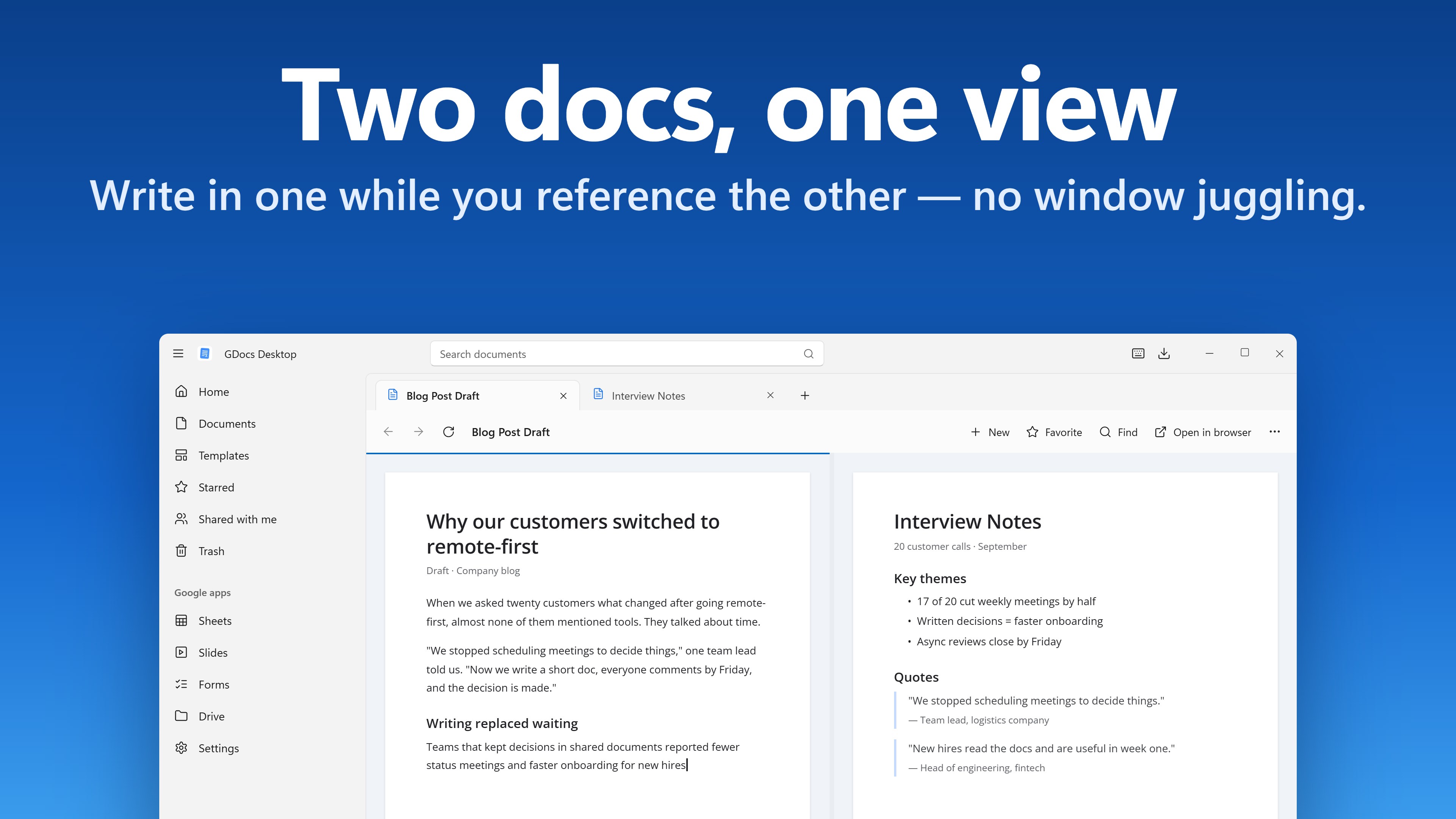Click the Favorite star icon in toolbar
This screenshot has height=819, width=1456.
click(x=1032, y=432)
